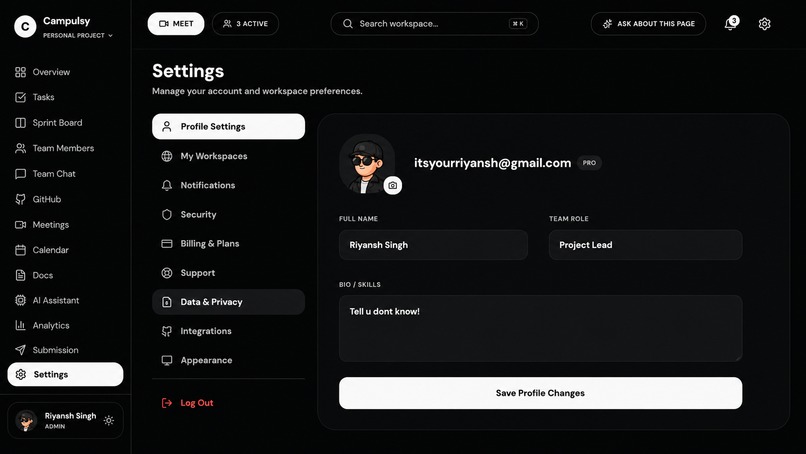Image resolution: width=806 pixels, height=454 pixels.
Task: View Analytics page
Action: (x=65, y=325)
